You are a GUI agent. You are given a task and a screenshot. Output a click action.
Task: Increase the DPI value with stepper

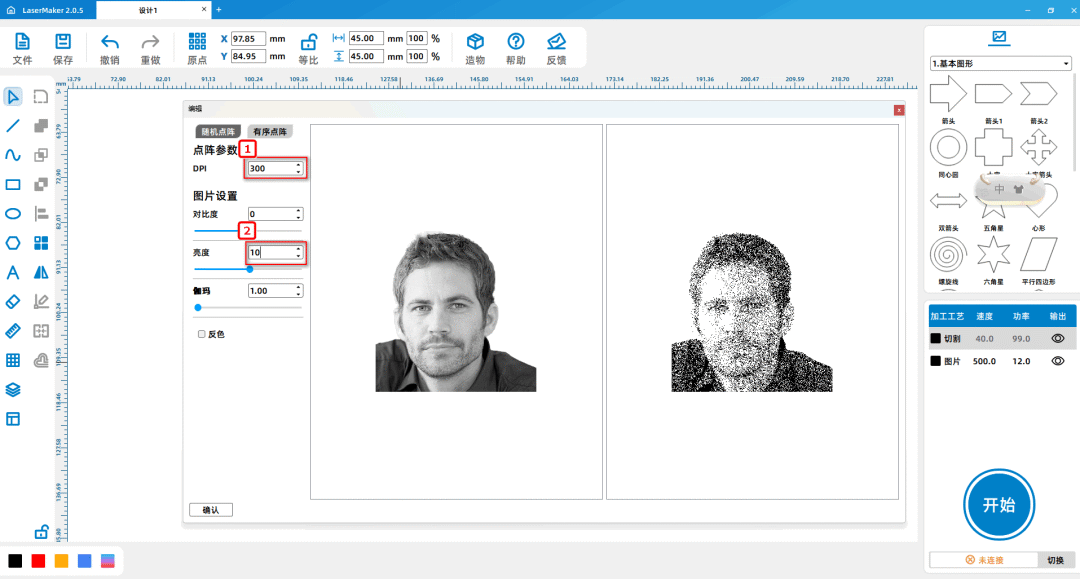click(298, 165)
